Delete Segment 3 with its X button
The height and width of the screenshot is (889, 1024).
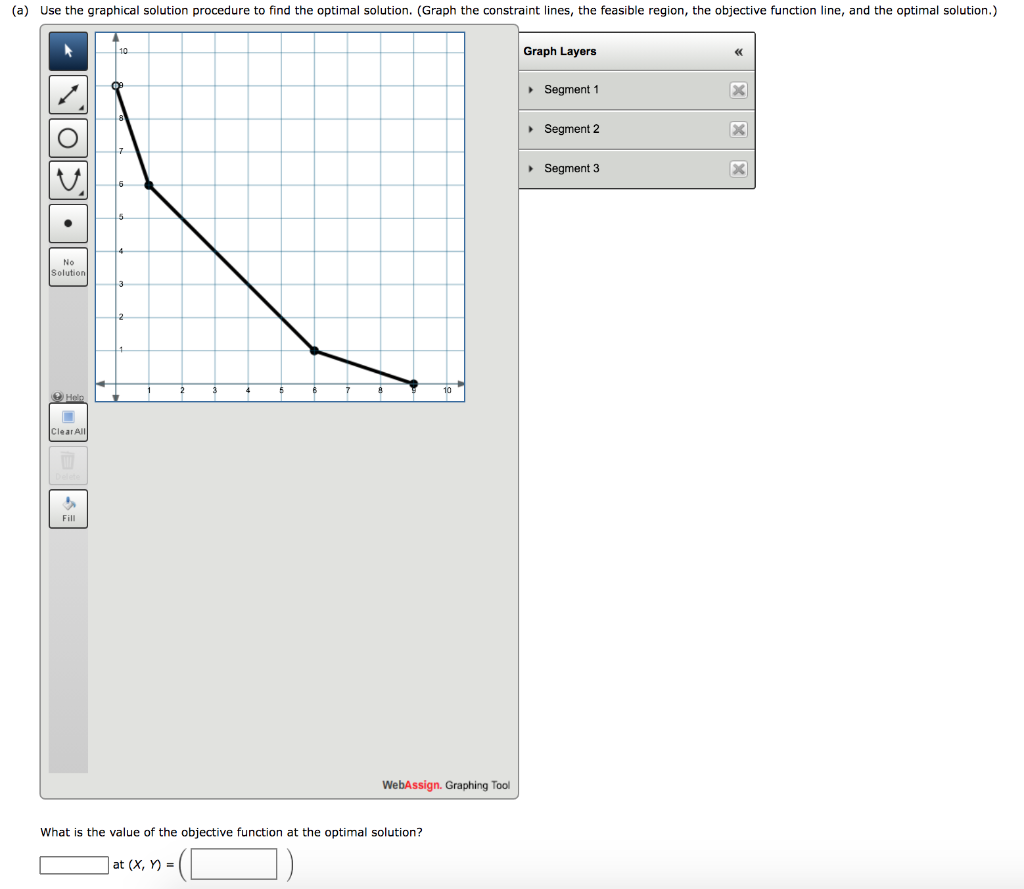click(738, 168)
